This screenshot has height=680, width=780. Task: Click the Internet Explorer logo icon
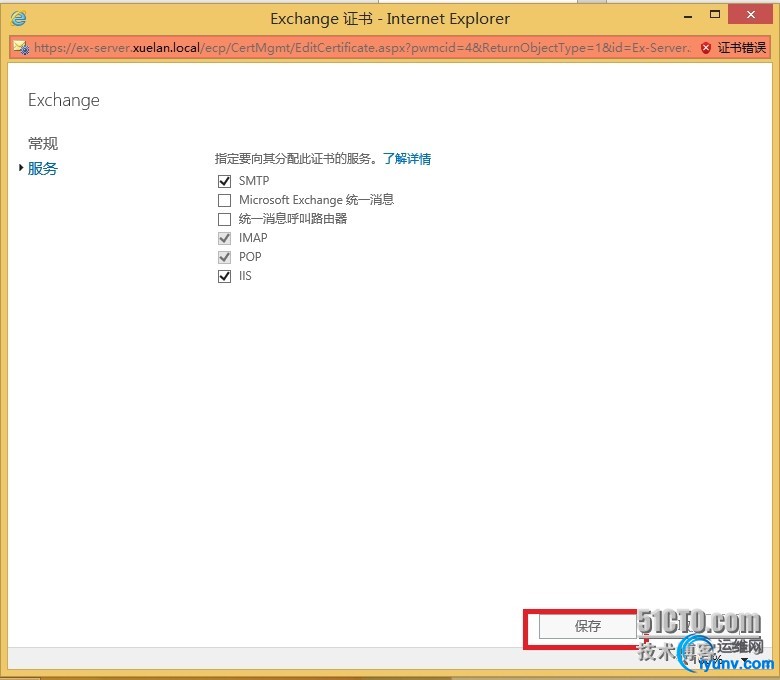pyautogui.click(x=18, y=18)
